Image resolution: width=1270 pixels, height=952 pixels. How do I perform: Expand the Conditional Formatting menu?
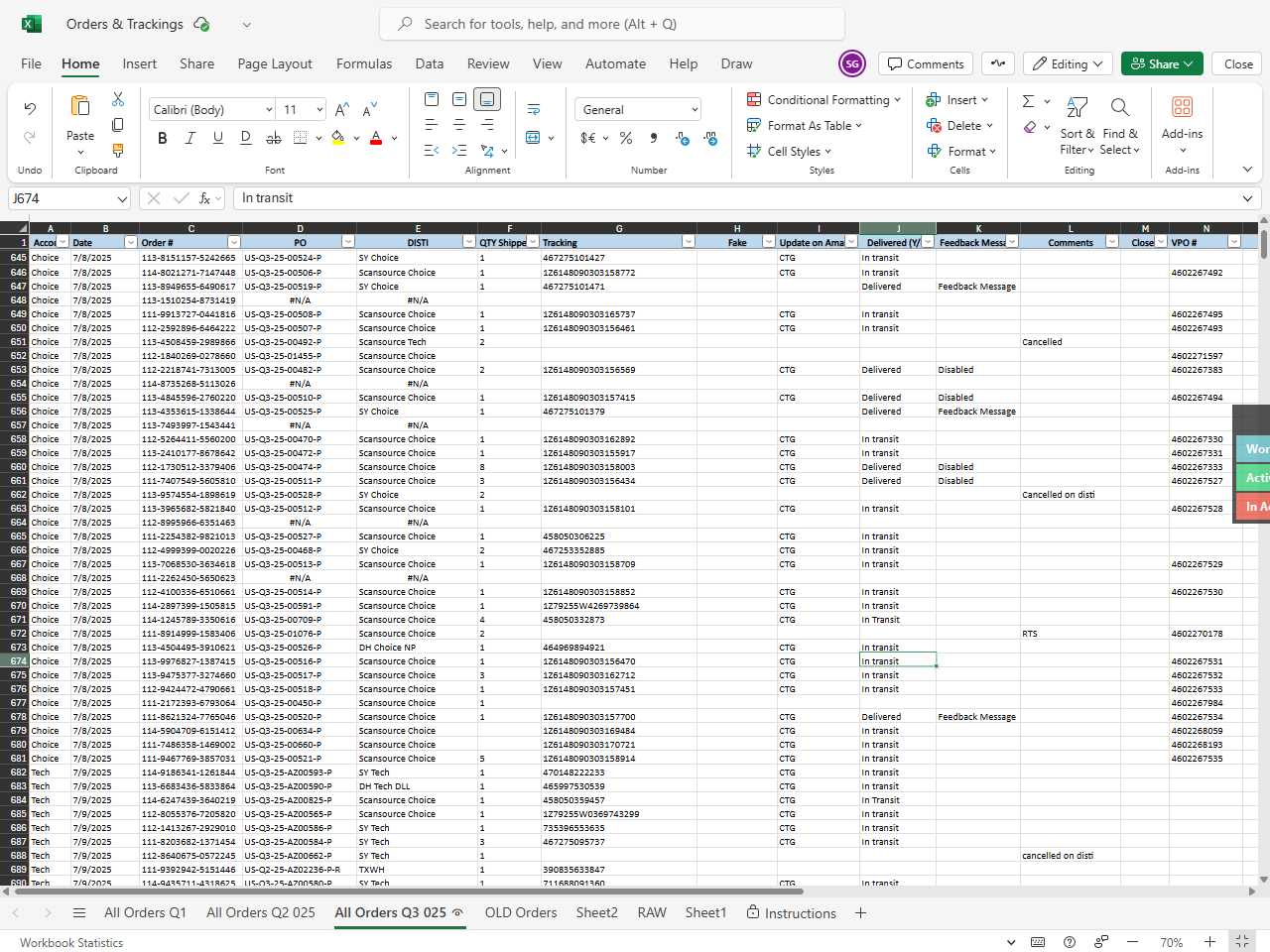coord(824,100)
